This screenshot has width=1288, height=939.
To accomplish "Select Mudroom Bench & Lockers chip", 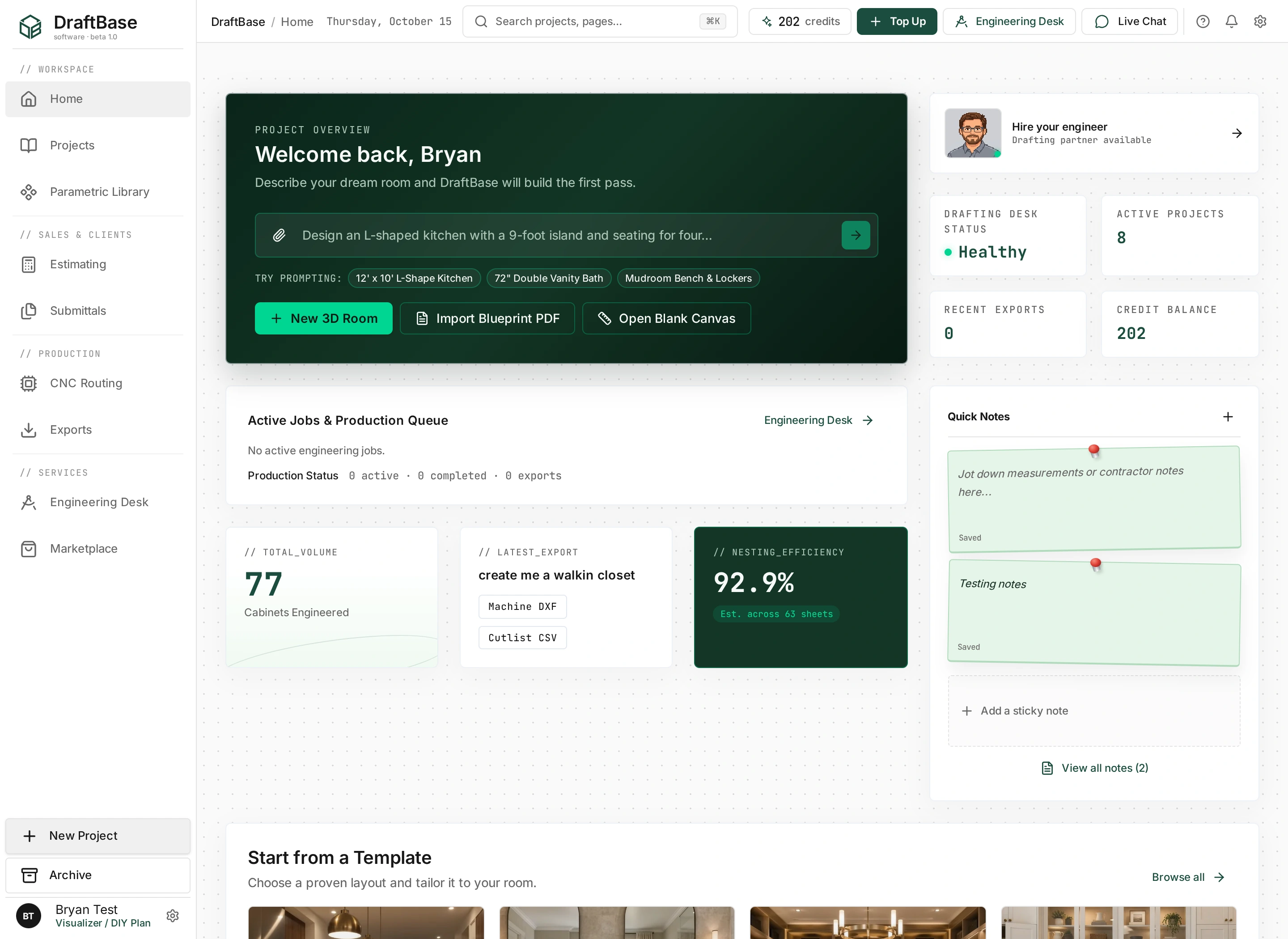I will pos(688,278).
